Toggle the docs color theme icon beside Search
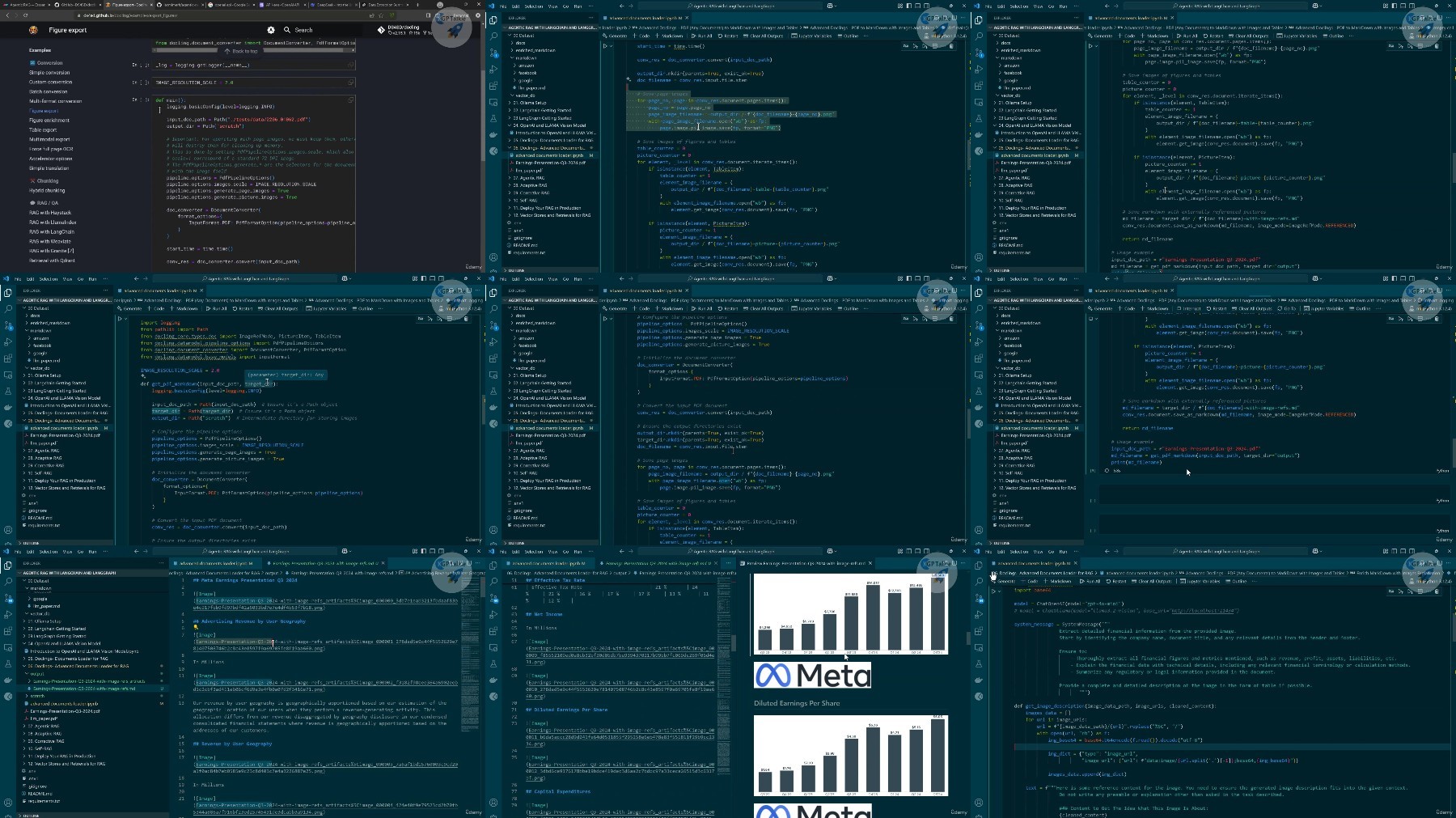 click(271, 30)
